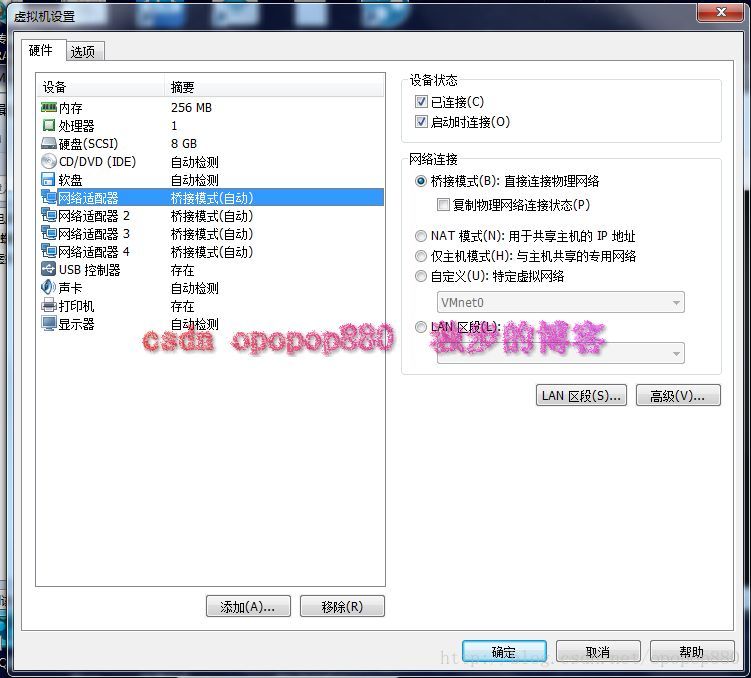751x678 pixels.
Task: Select the printer (打印机) icon
Action: pos(49,305)
